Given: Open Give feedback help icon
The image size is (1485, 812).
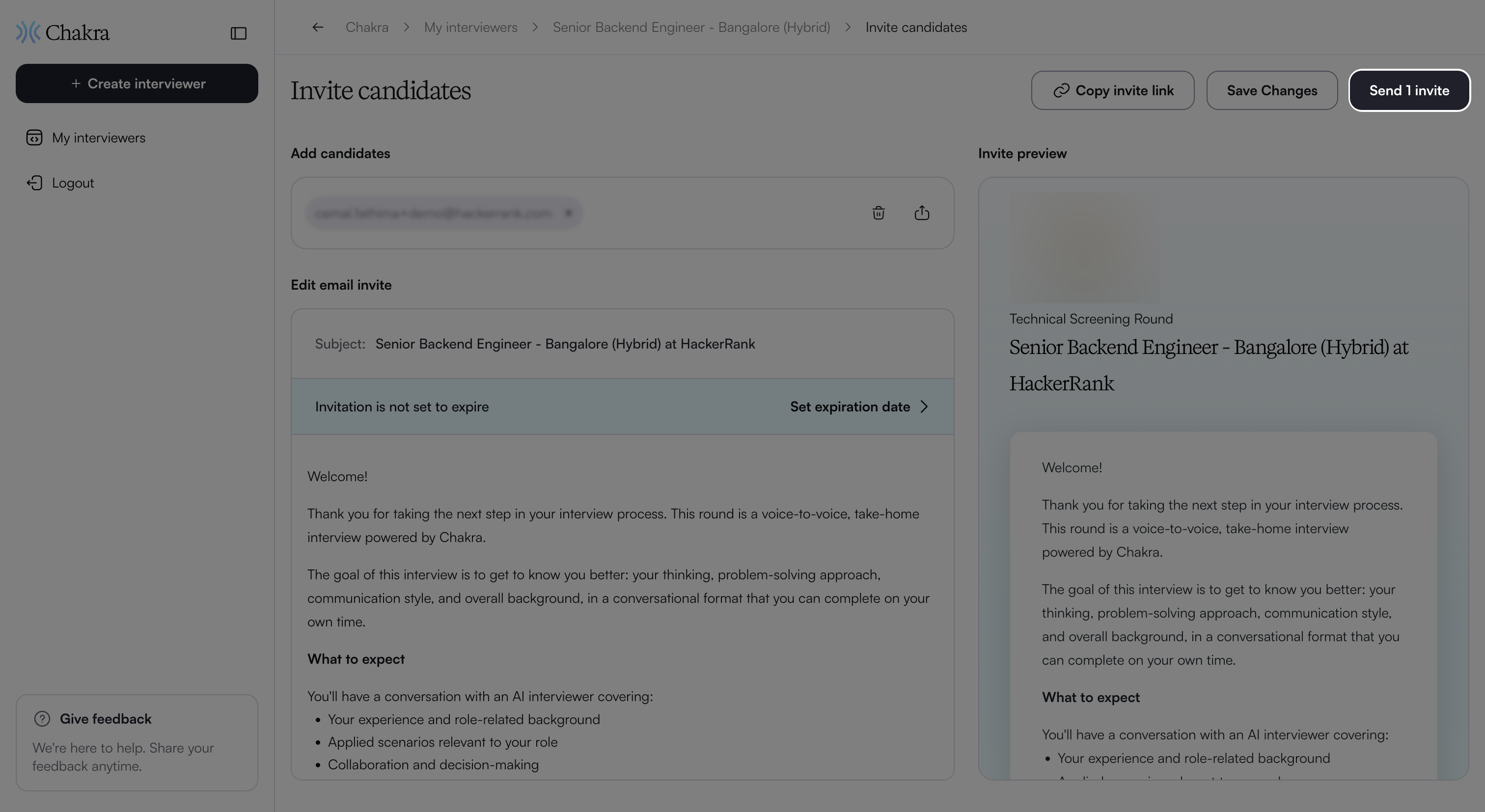Looking at the screenshot, I should (42, 719).
